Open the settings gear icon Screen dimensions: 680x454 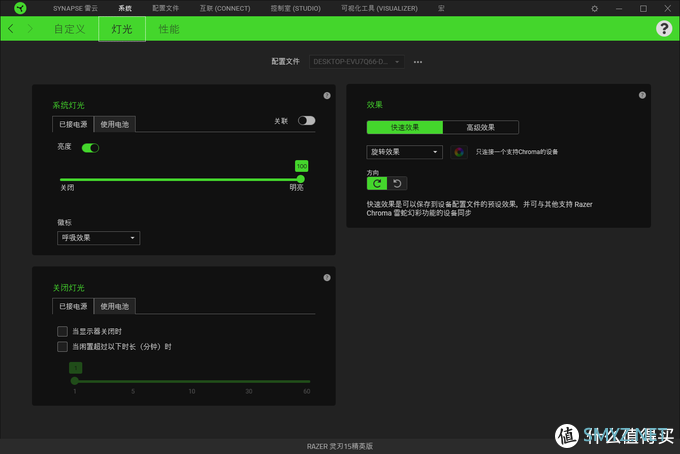tap(595, 8)
